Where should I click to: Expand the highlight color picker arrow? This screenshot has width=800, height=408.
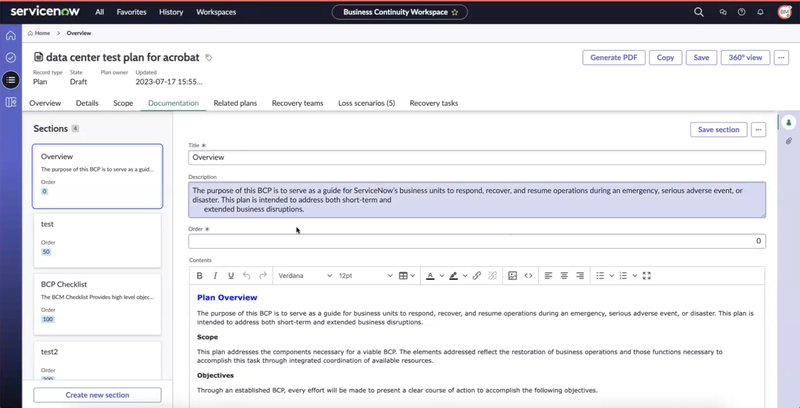pos(465,275)
